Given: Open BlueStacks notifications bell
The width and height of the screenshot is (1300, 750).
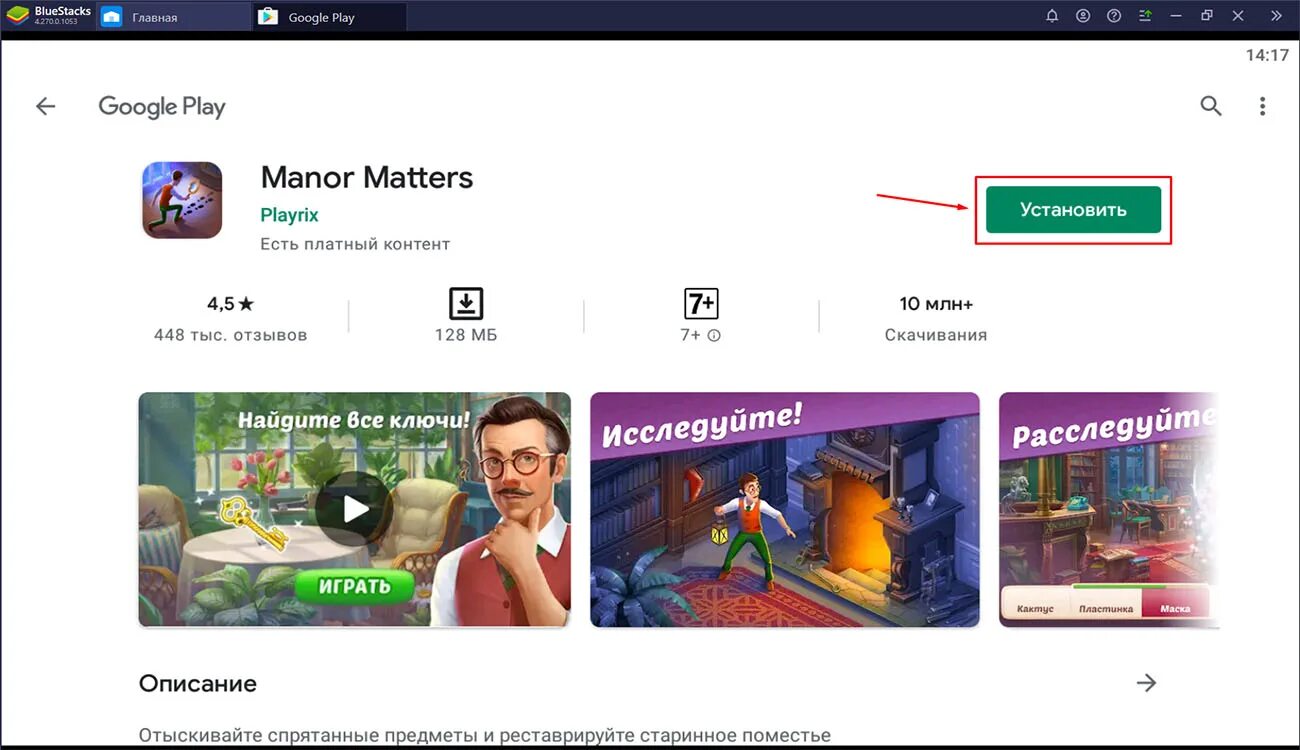Looking at the screenshot, I should tap(1052, 16).
